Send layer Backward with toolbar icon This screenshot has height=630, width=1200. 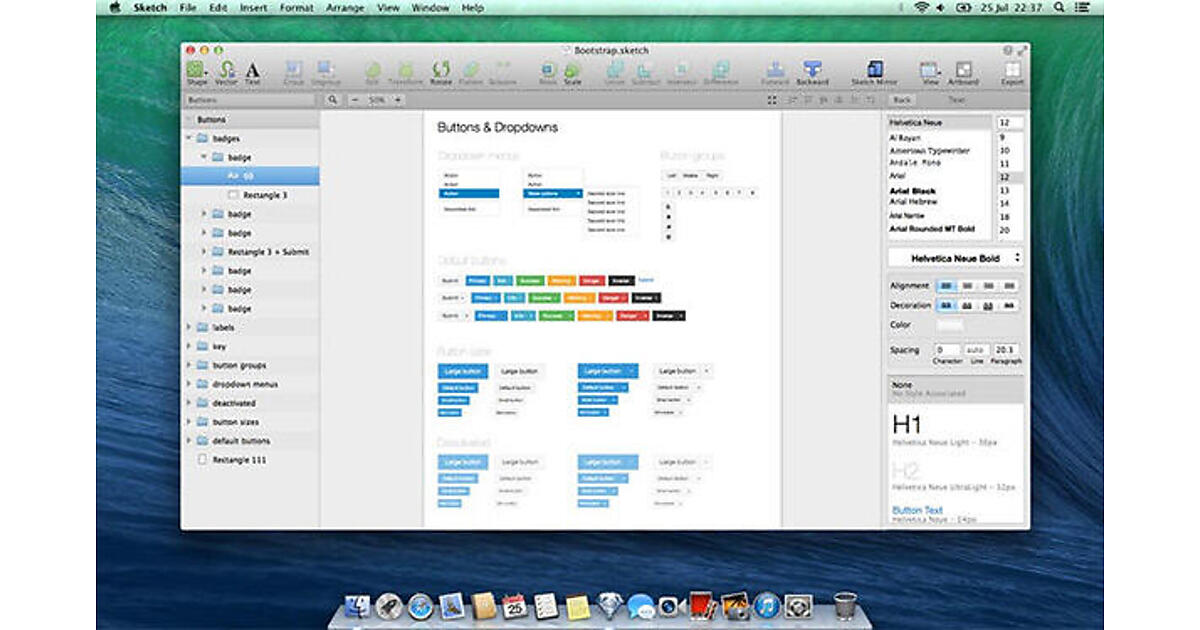point(813,70)
